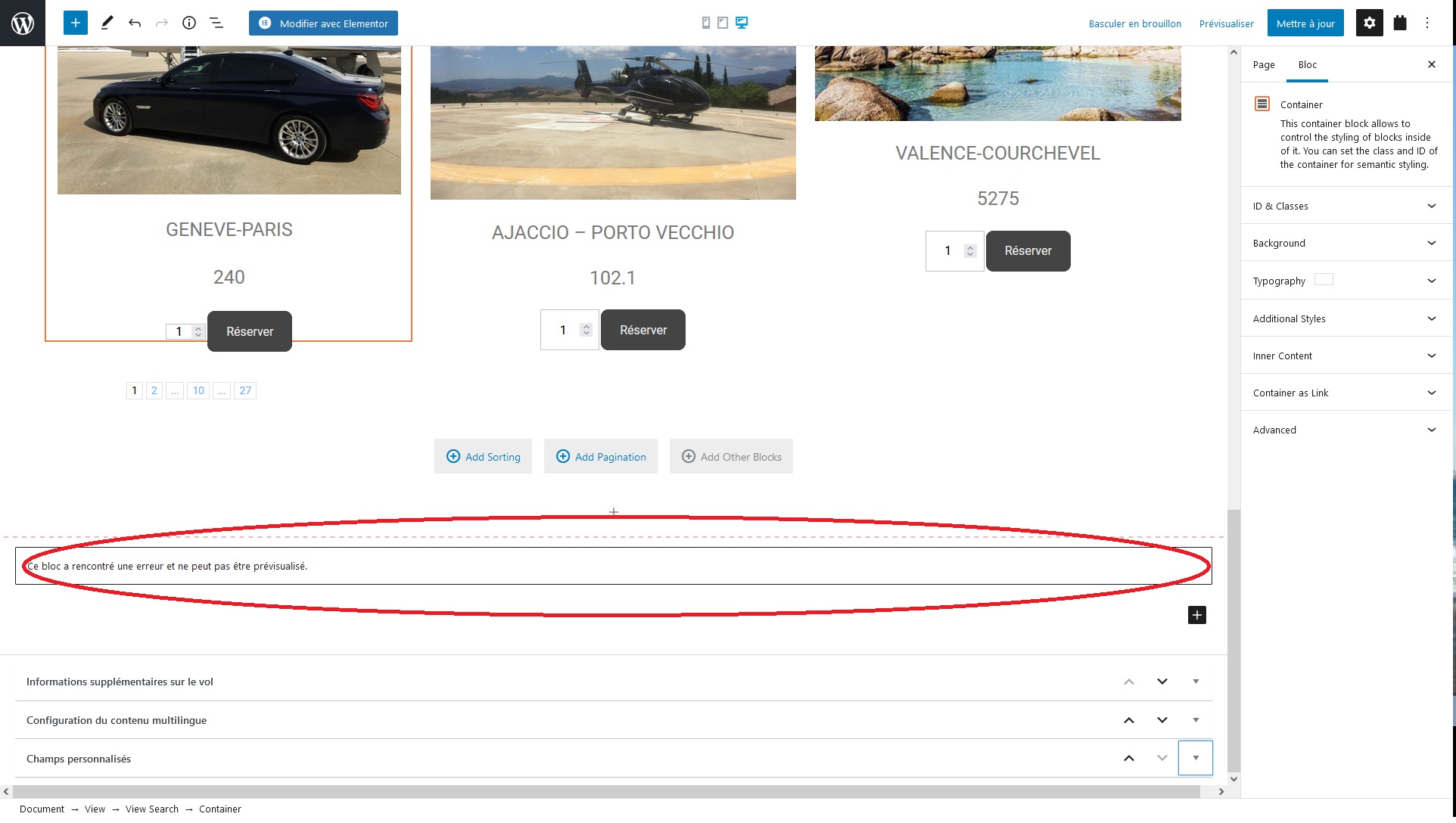The width and height of the screenshot is (1456, 823).
Task: Click Modifier avec Elementor button
Action: pos(323,23)
